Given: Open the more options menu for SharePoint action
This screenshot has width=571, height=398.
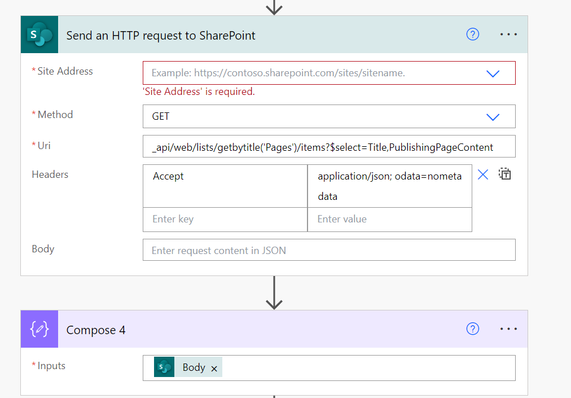Looking at the screenshot, I should click(x=508, y=35).
